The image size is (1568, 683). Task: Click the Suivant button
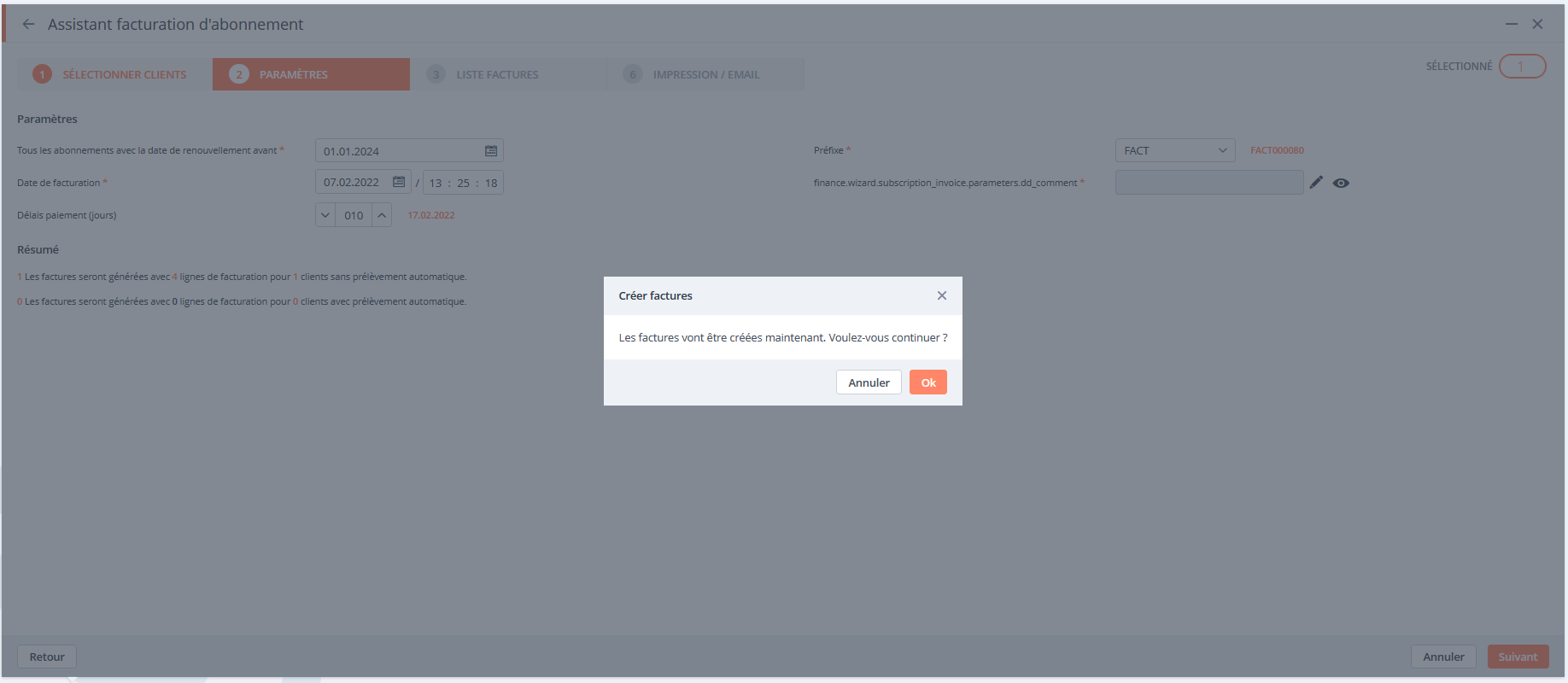1518,657
